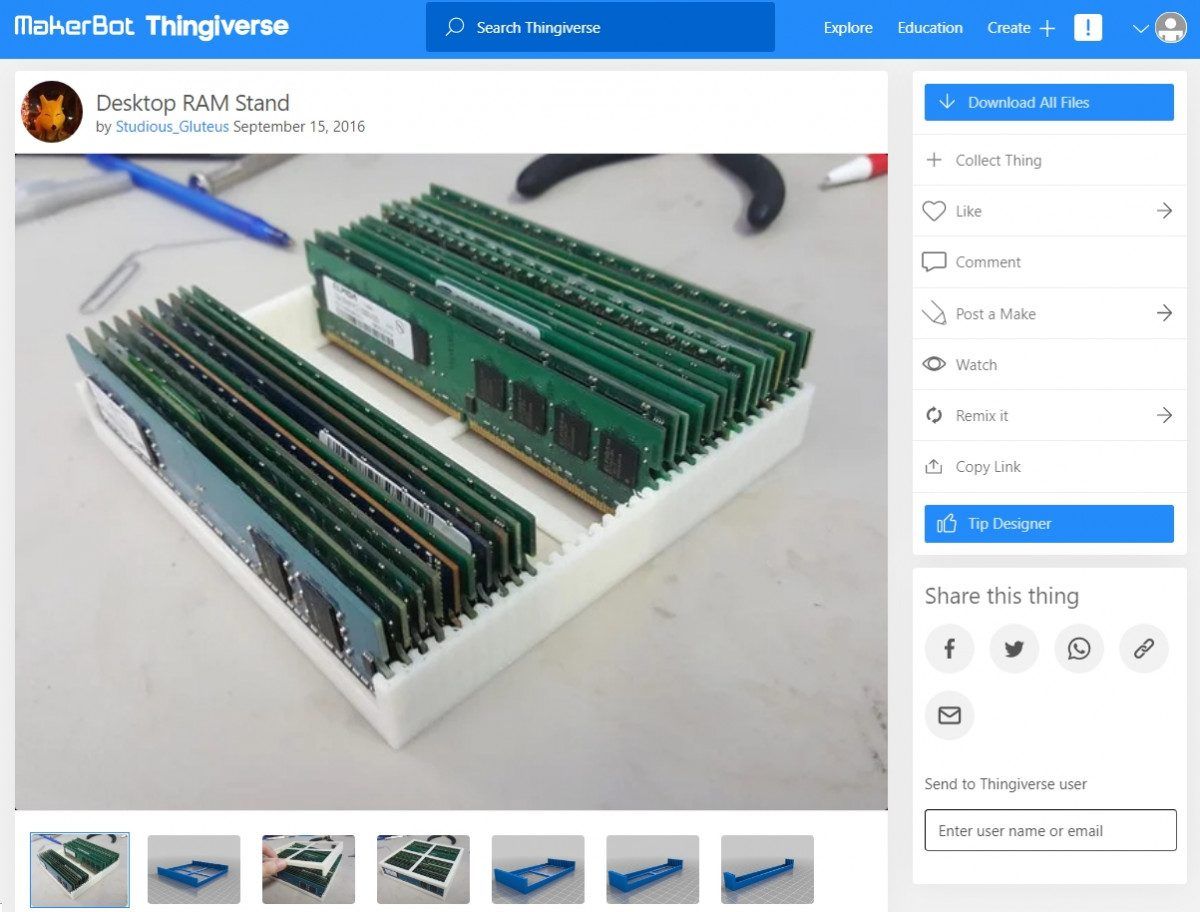Click the MakerBot Thingiverse logo
Screen dimensions: 1200x912
tap(152, 27)
